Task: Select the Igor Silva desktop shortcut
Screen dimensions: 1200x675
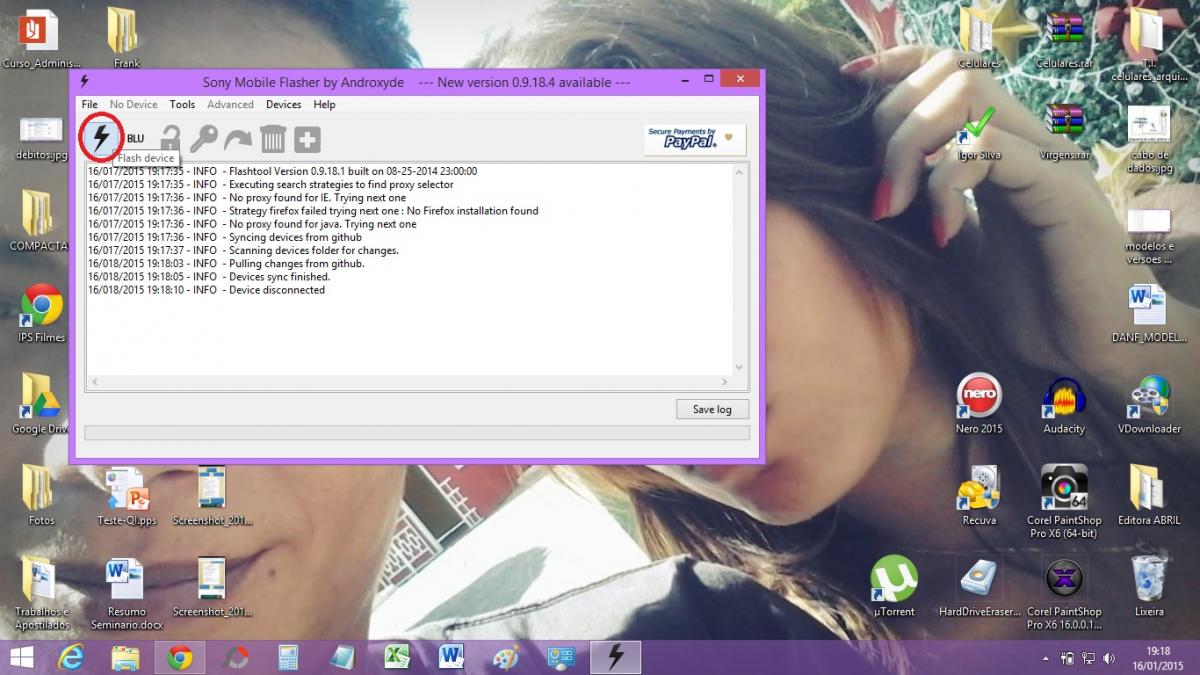Action: pyautogui.click(x=979, y=131)
